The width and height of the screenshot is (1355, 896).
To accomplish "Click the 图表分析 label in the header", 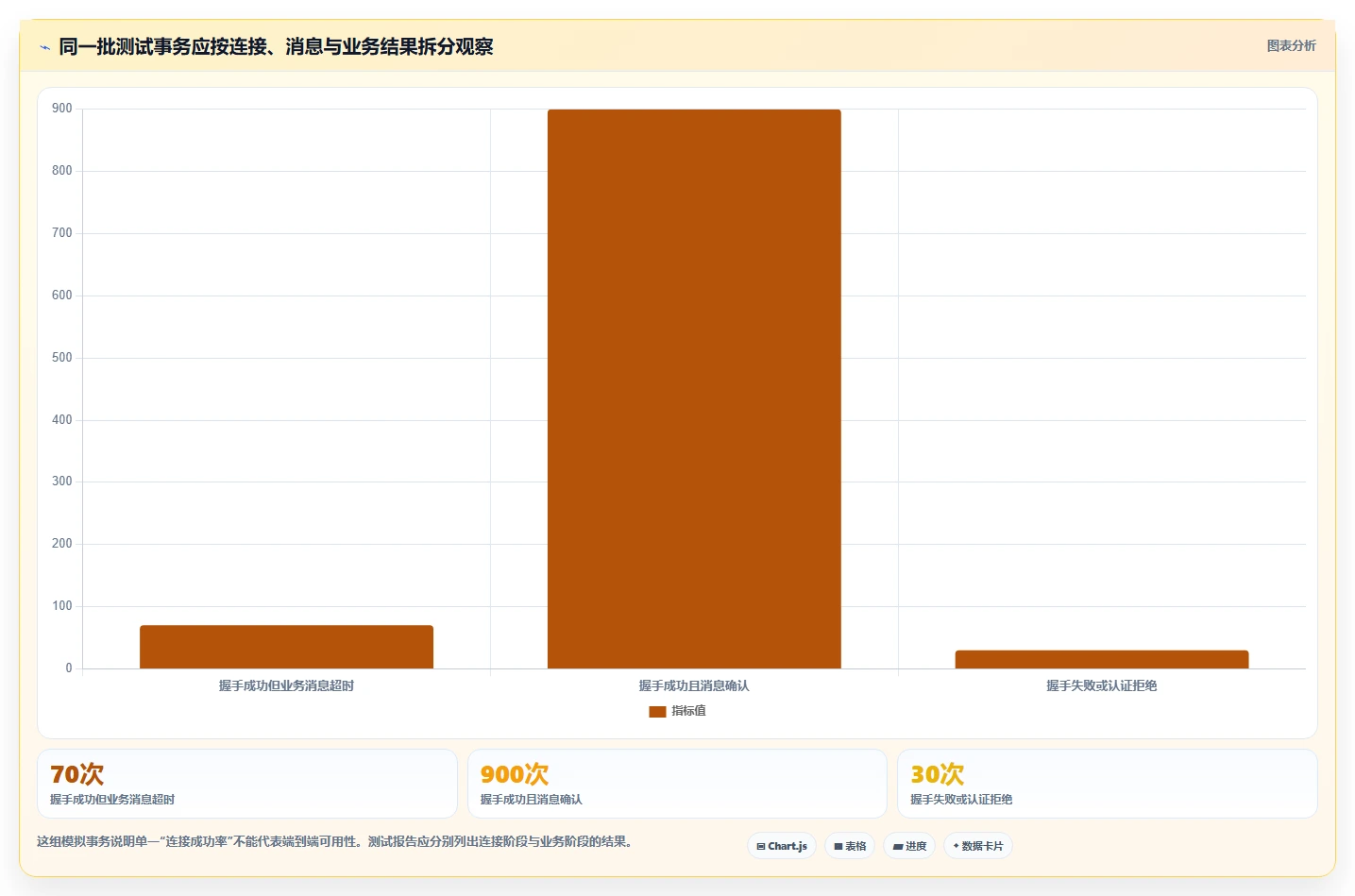I will [1291, 45].
